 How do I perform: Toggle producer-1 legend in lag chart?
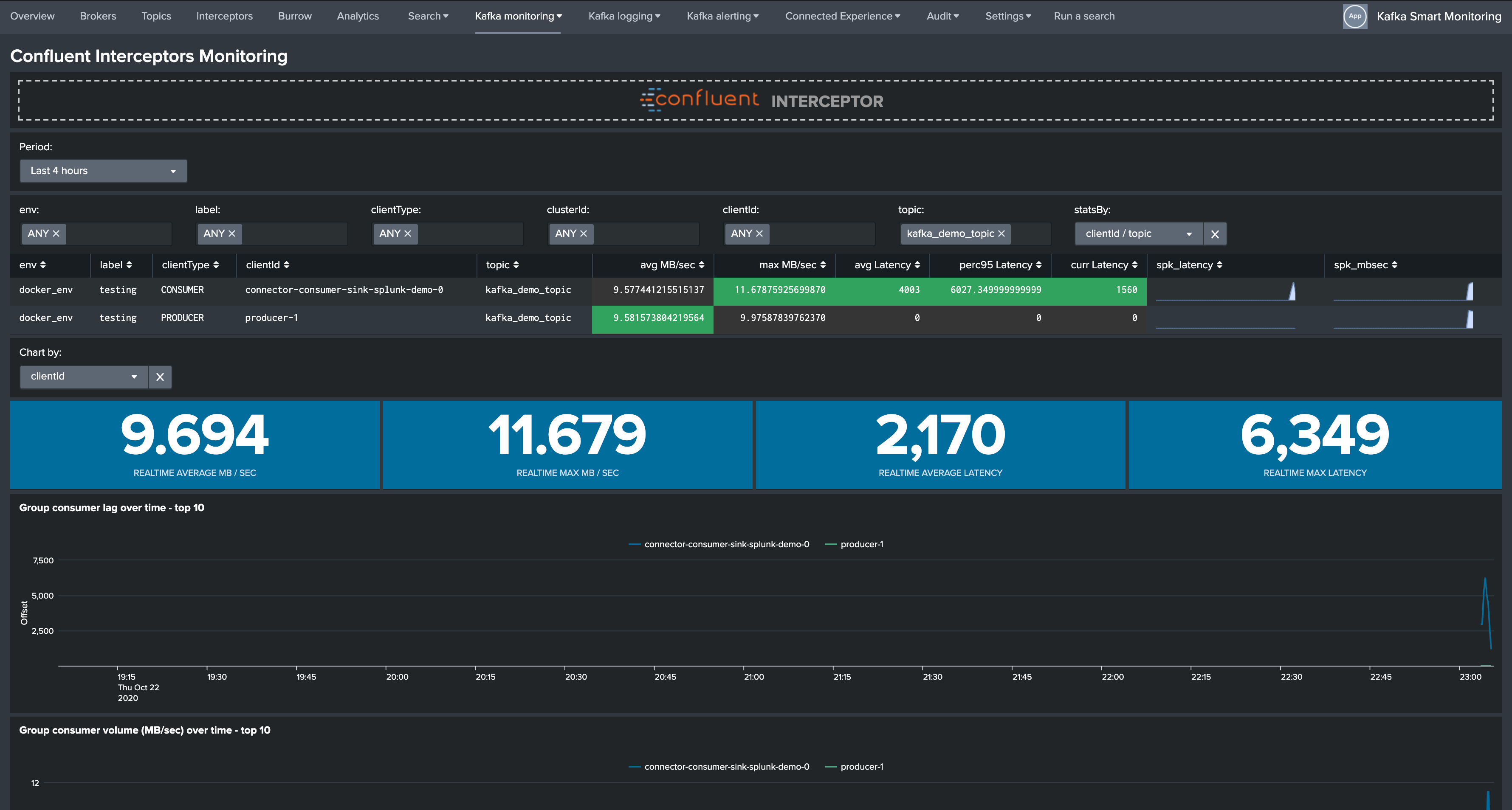(x=854, y=544)
